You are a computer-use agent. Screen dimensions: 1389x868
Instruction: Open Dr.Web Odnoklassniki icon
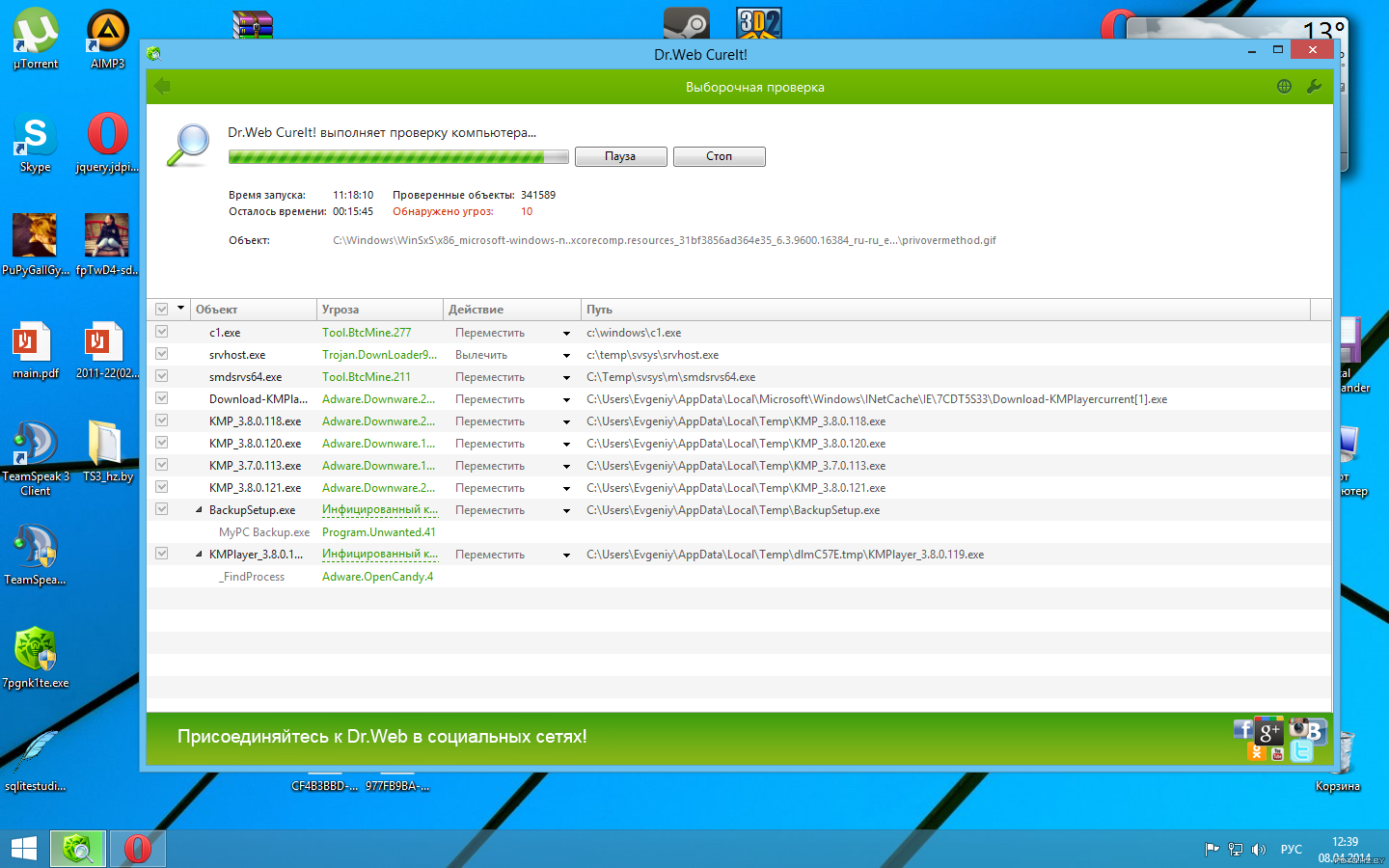[x=1257, y=752]
